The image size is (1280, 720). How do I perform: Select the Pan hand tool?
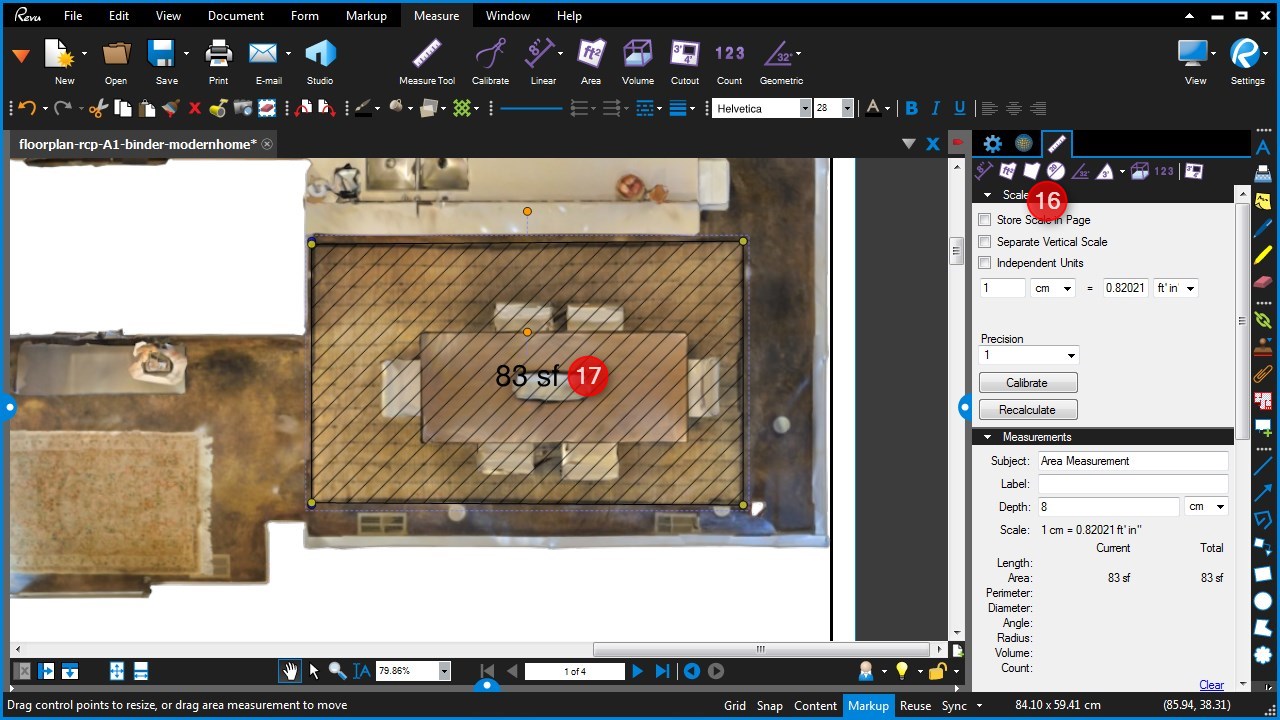click(290, 671)
